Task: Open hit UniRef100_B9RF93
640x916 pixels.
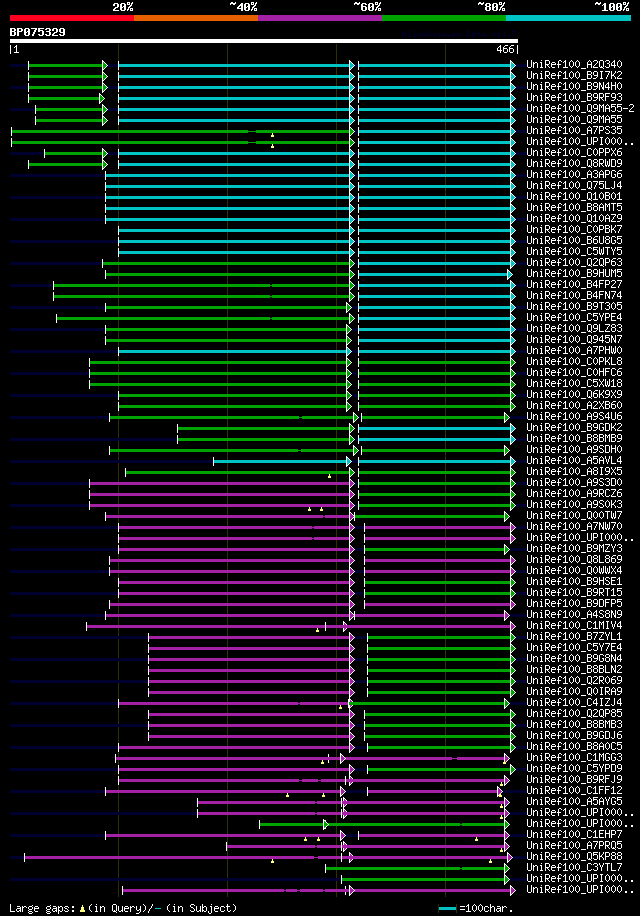Action: [x=574, y=98]
